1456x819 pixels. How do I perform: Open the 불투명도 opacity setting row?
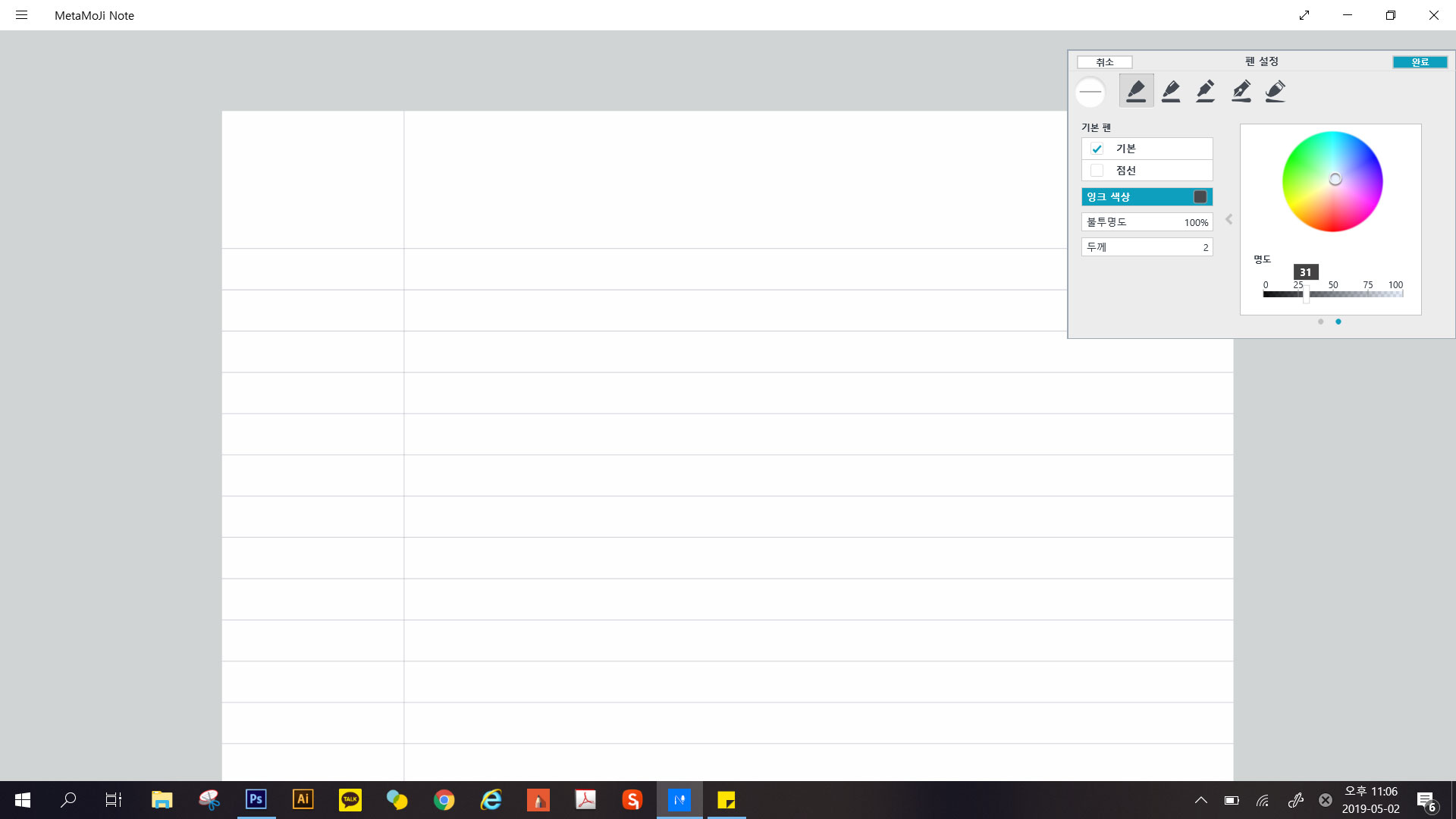[x=1147, y=222]
